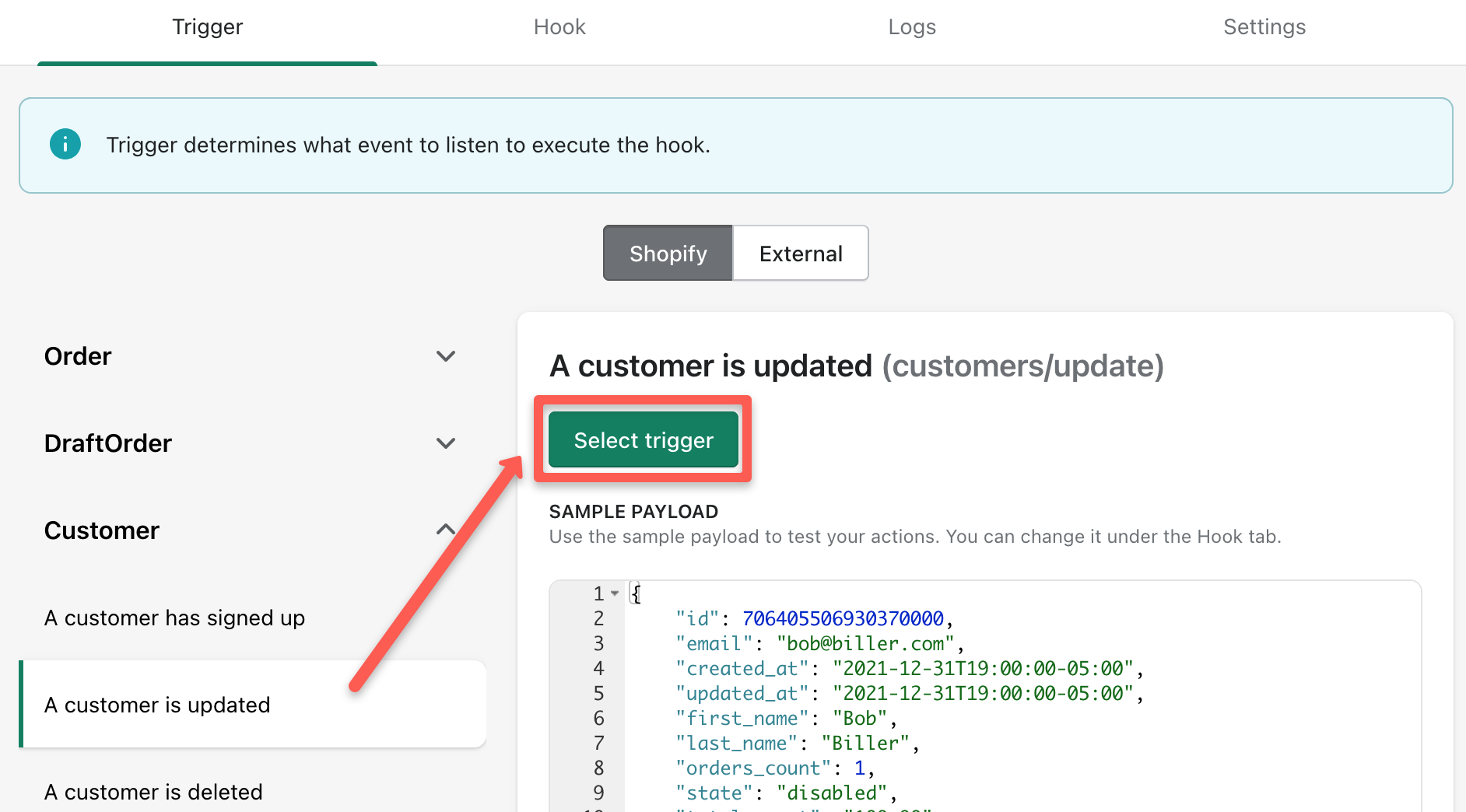Click the info icon in the banner
This screenshot has height=812, width=1466.
[x=65, y=145]
